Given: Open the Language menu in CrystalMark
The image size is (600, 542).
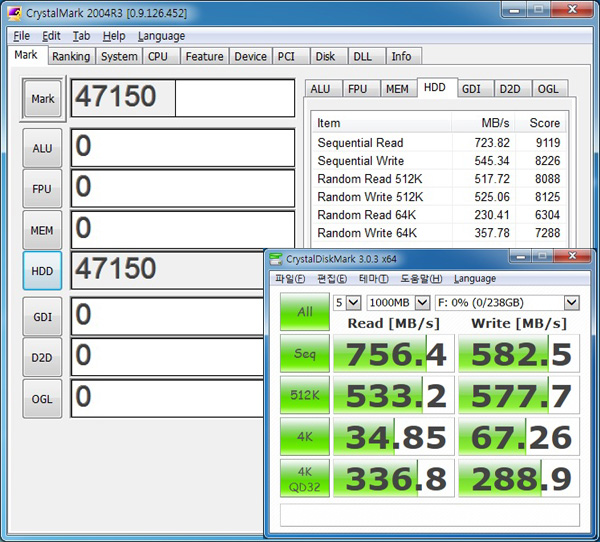Looking at the screenshot, I should click(161, 36).
